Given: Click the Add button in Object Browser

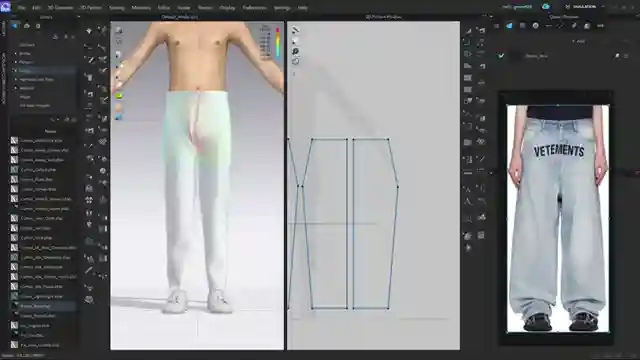Looking at the screenshot, I should [579, 41].
